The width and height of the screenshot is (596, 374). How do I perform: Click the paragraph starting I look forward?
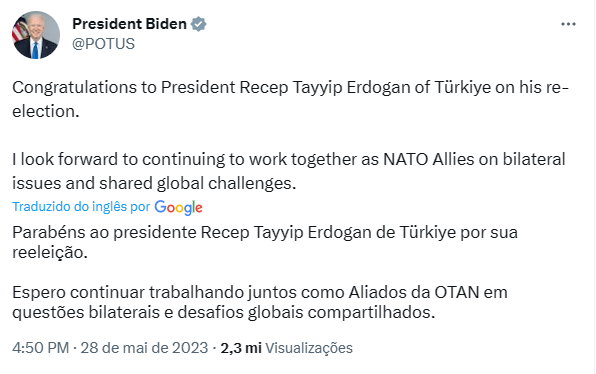tap(289, 171)
